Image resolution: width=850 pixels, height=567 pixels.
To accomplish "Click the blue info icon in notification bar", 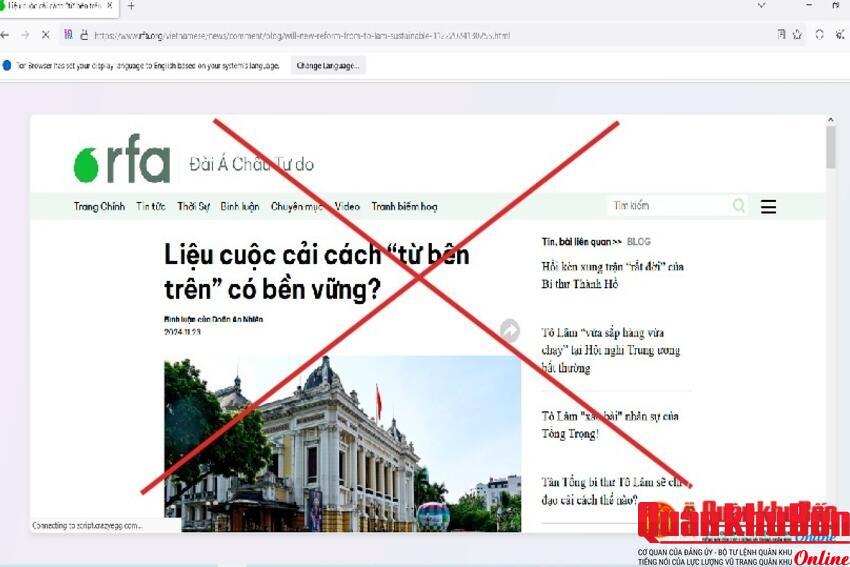I will (x=7, y=66).
